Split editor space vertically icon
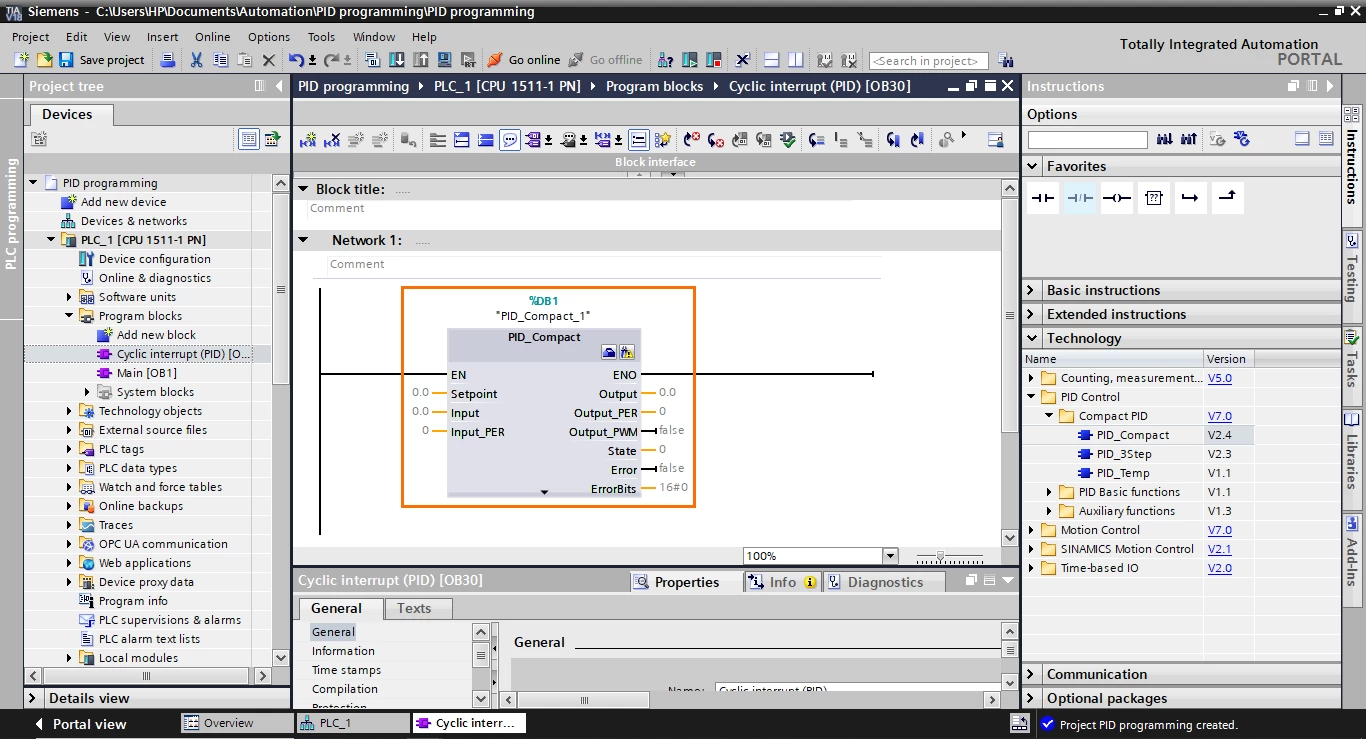Viewport: 1366px width, 739px height. (x=796, y=60)
